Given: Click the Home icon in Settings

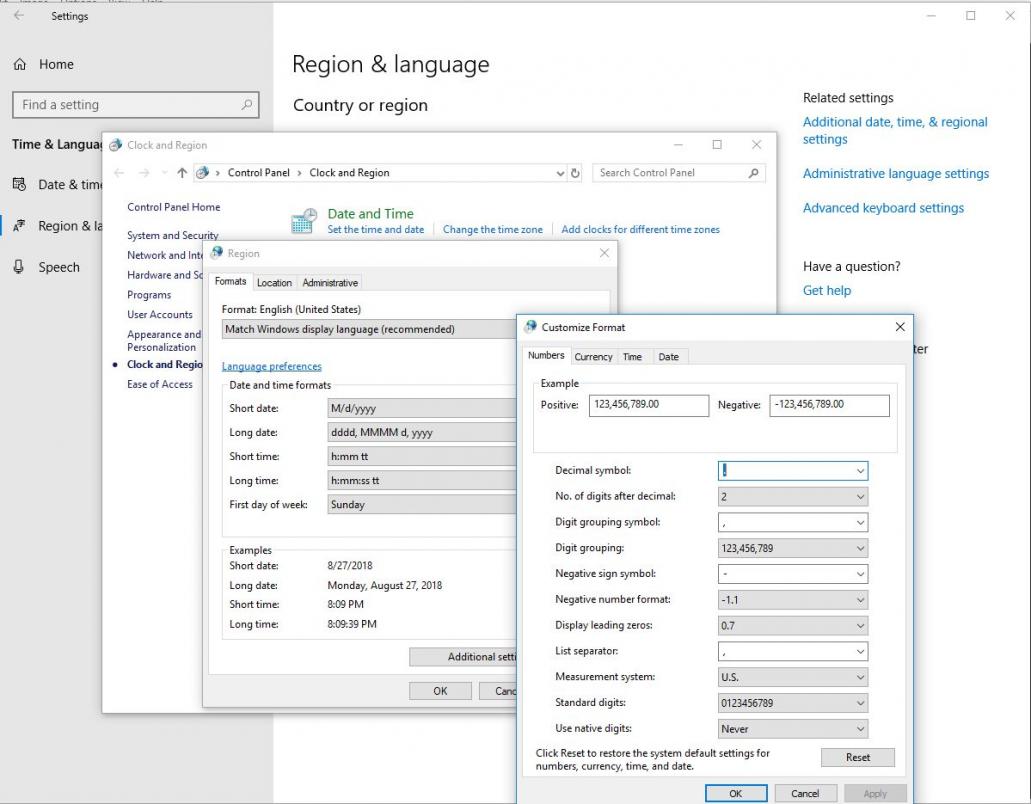Looking at the screenshot, I should point(20,64).
